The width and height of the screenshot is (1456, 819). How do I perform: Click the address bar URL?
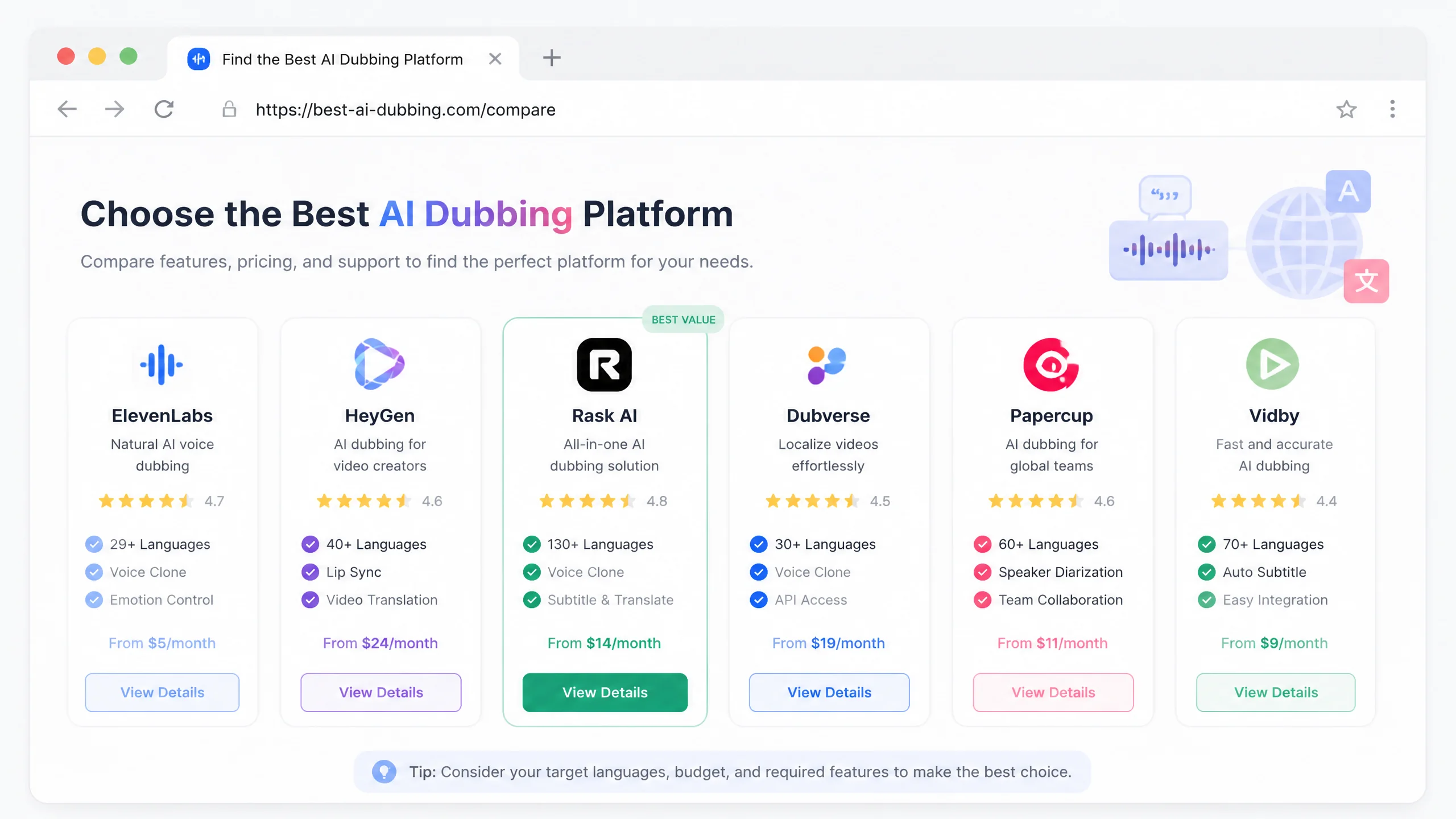[x=406, y=109]
